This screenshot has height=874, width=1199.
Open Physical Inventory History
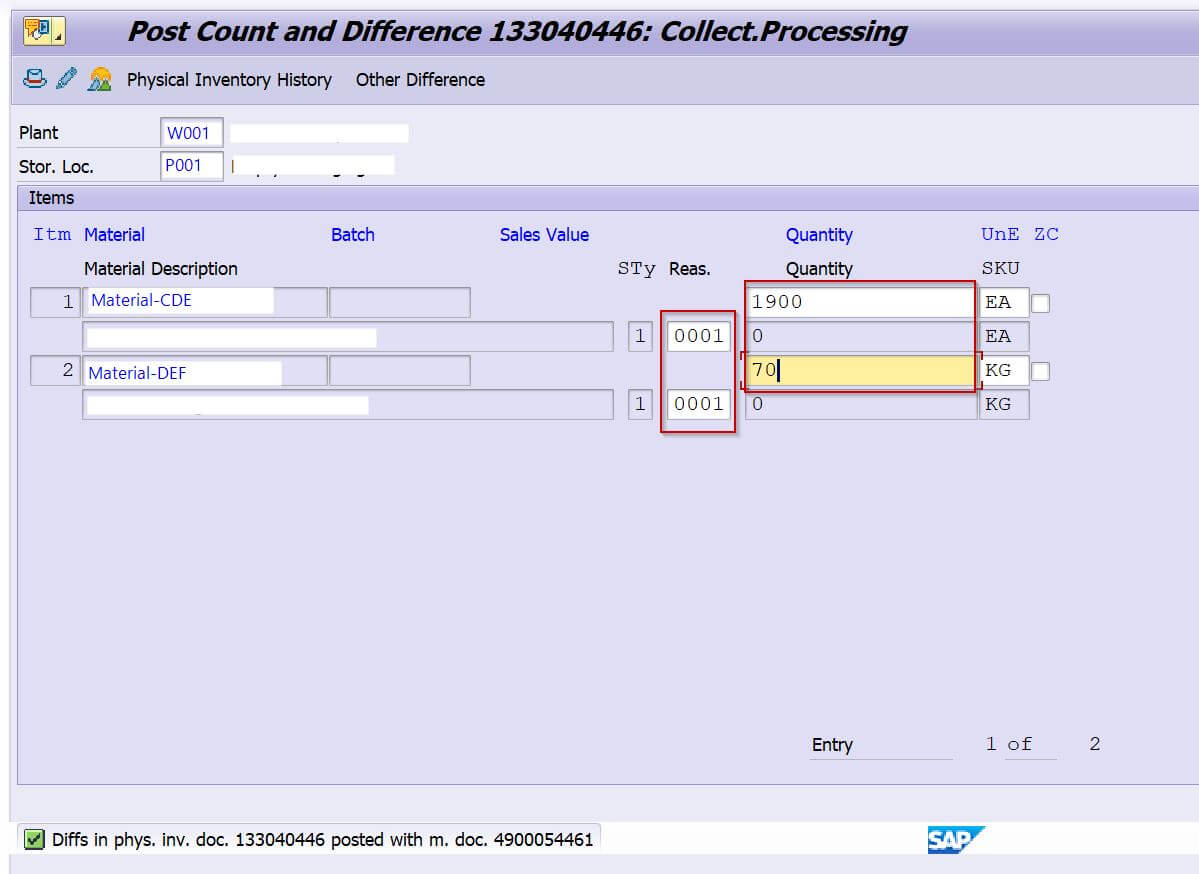point(229,80)
